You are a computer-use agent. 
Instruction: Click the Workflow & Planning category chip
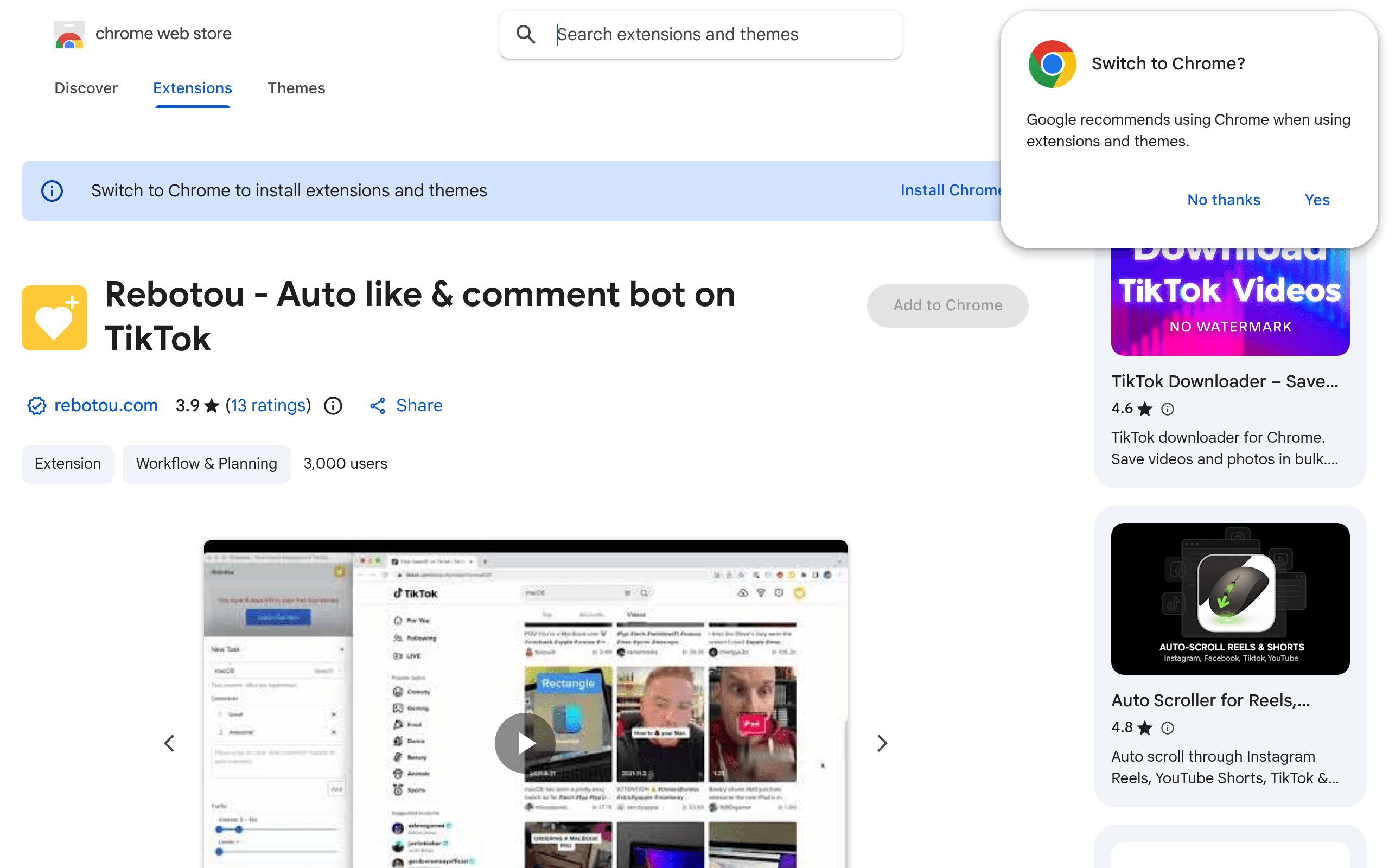[x=207, y=464]
